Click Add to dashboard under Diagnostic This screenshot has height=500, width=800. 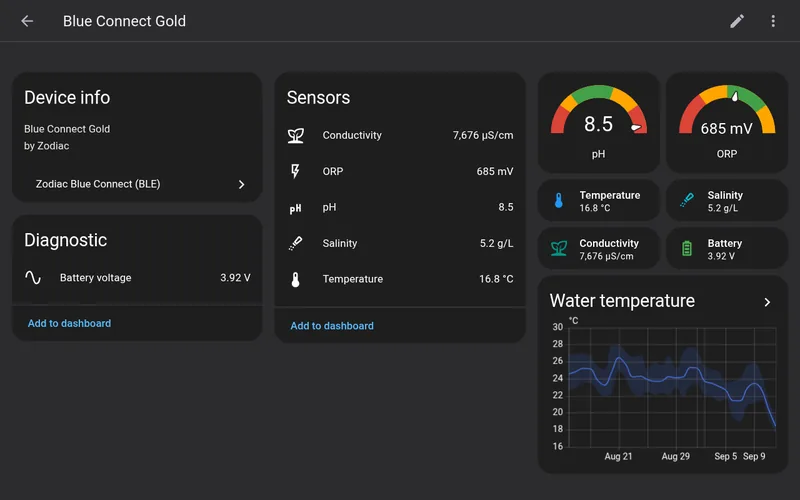69,323
